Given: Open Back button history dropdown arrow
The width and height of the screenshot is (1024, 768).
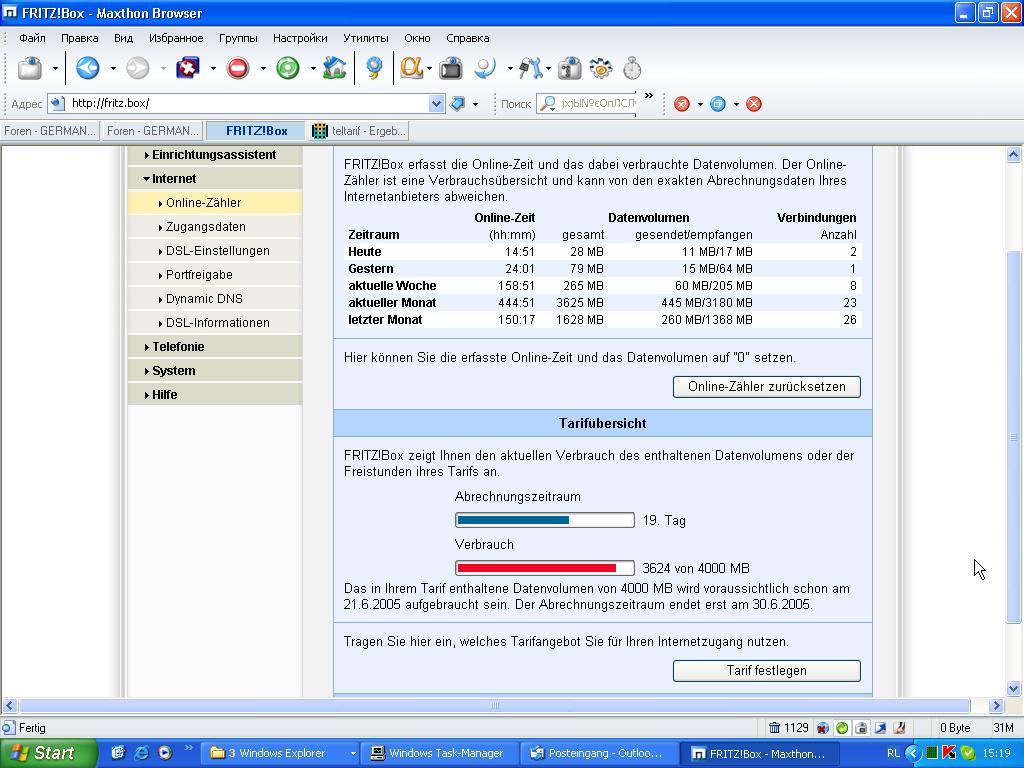Looking at the screenshot, I should pos(113,68).
